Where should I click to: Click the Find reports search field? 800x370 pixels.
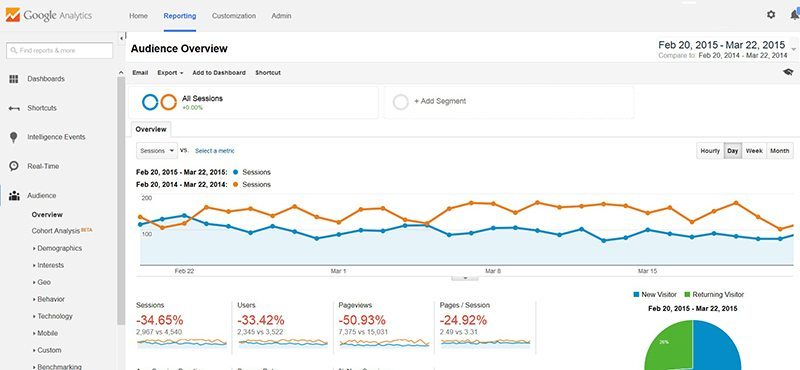point(59,51)
